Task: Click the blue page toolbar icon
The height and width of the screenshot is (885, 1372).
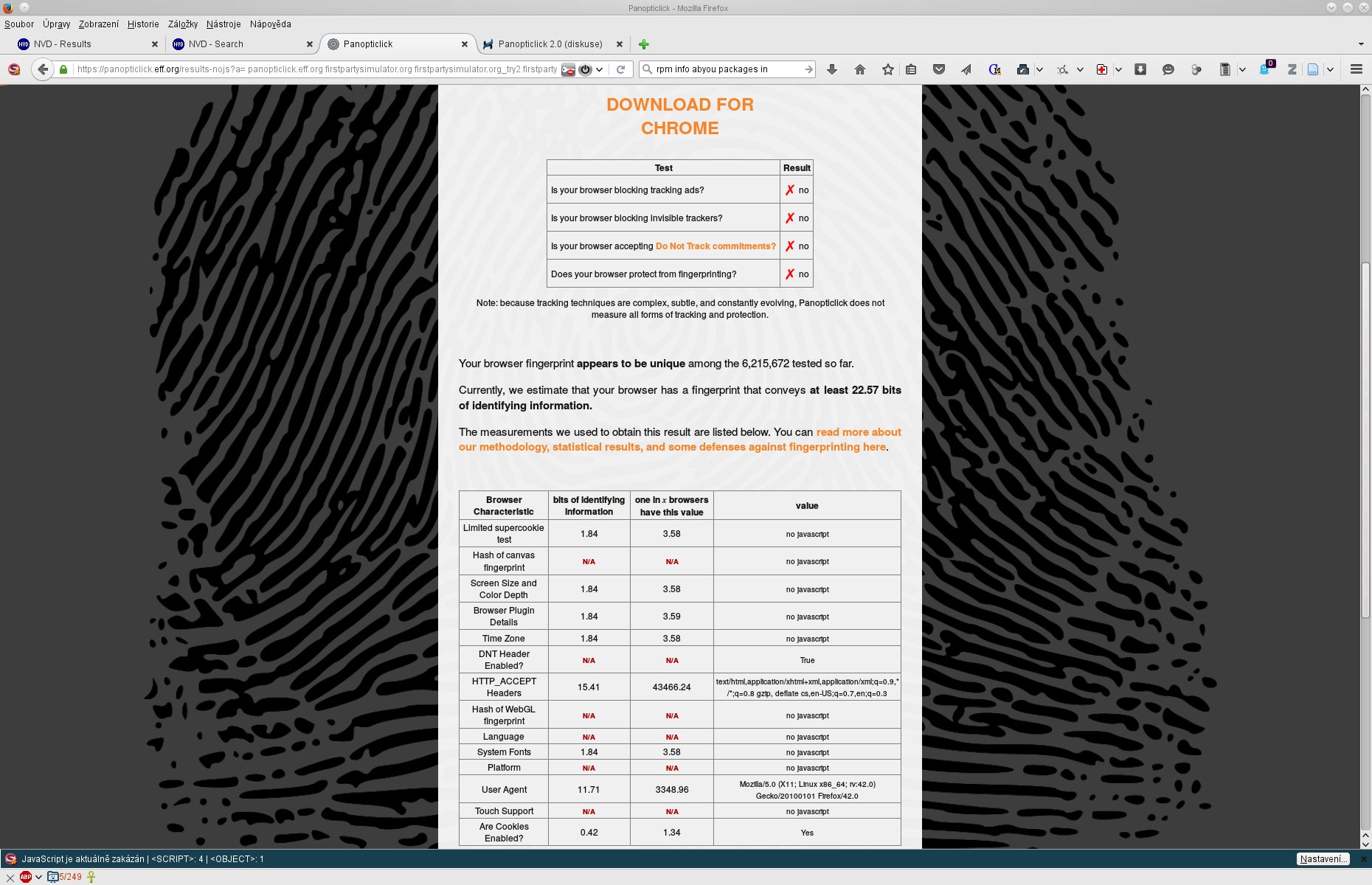Action: point(1313,69)
